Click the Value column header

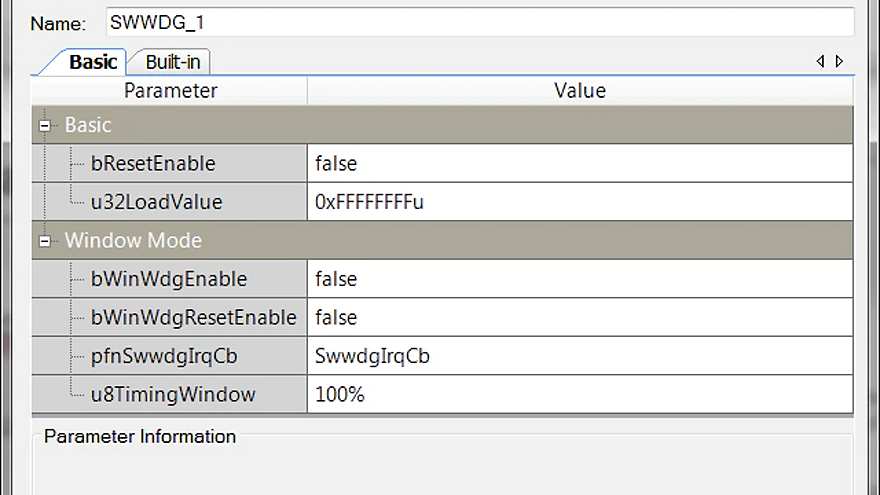580,90
